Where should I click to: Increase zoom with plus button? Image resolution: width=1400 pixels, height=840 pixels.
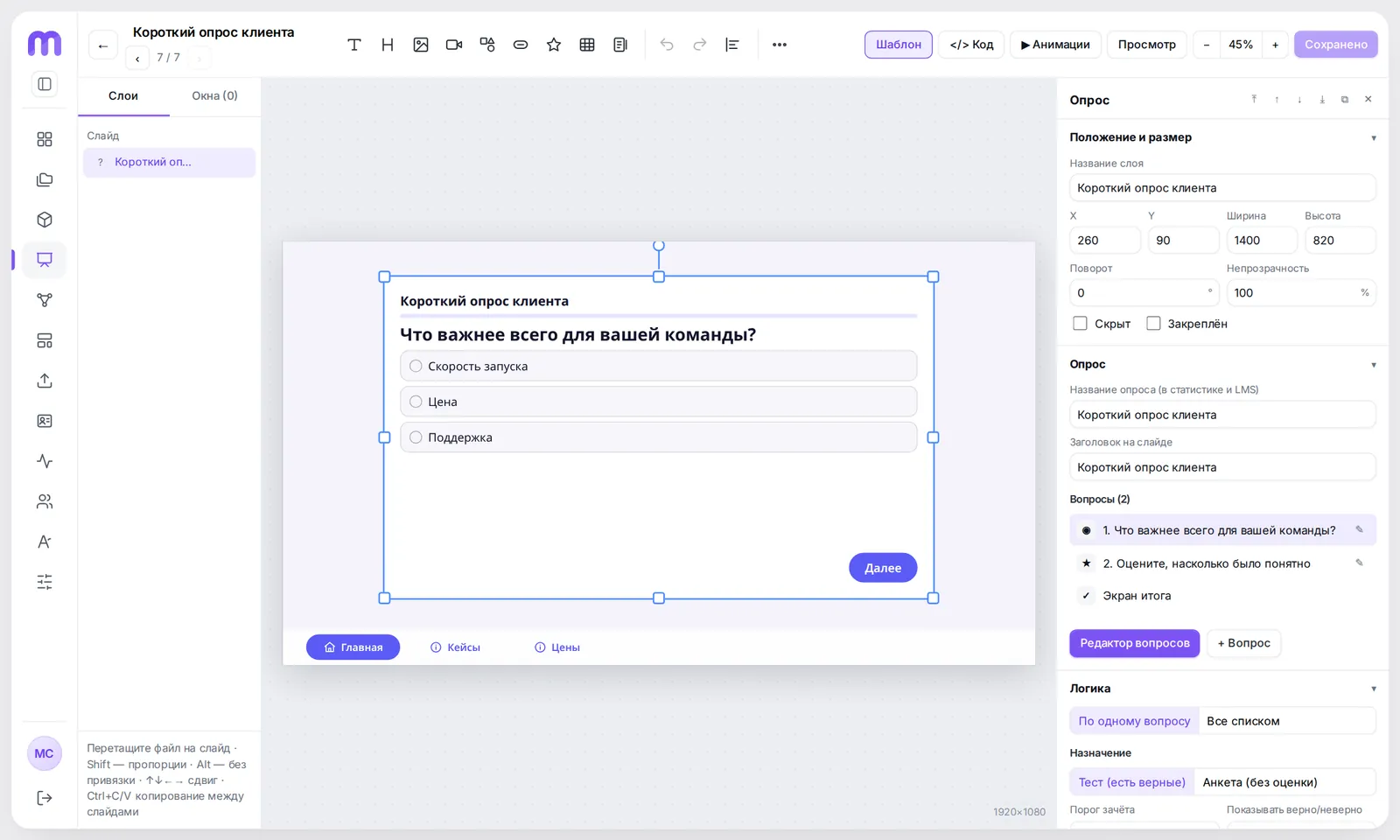[x=1275, y=45]
